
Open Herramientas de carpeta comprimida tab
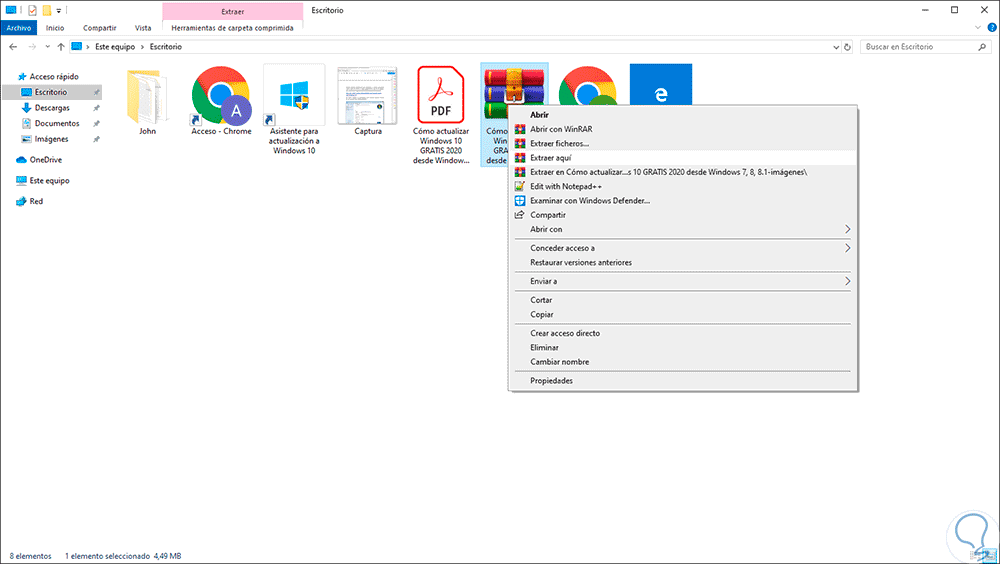[233, 28]
